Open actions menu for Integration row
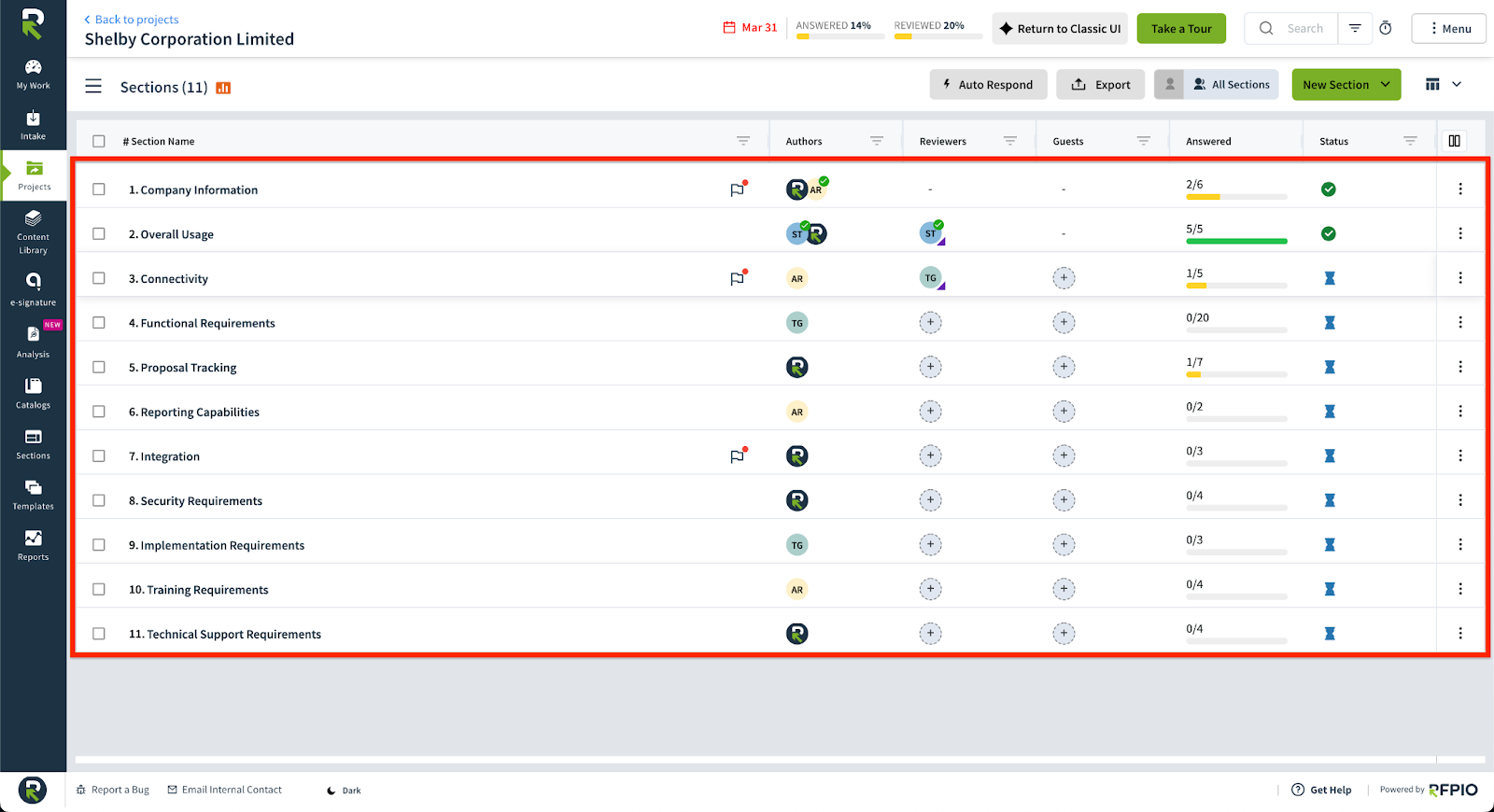Viewport: 1494px width, 812px height. 1460,455
